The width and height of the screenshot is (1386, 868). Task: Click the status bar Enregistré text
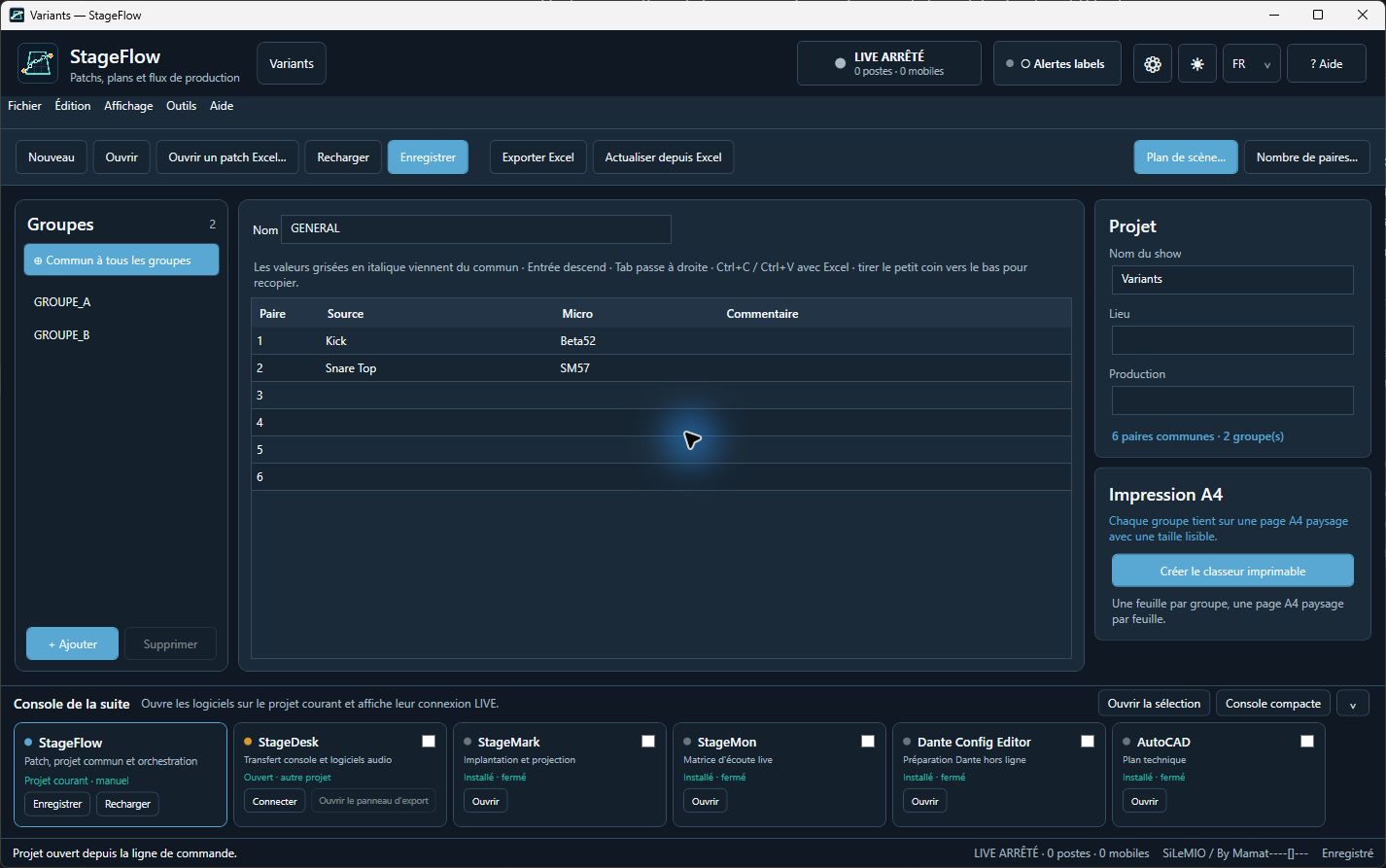point(1347,853)
